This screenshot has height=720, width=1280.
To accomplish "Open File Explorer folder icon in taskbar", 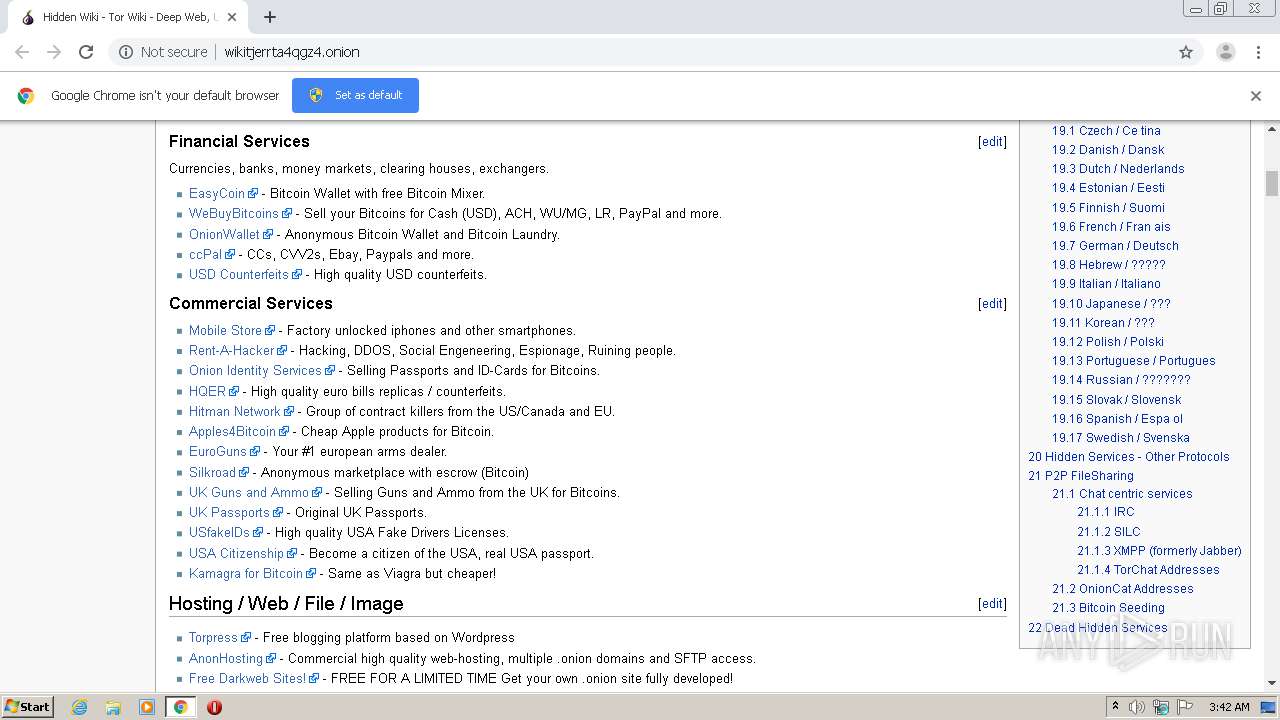I will click(x=113, y=707).
